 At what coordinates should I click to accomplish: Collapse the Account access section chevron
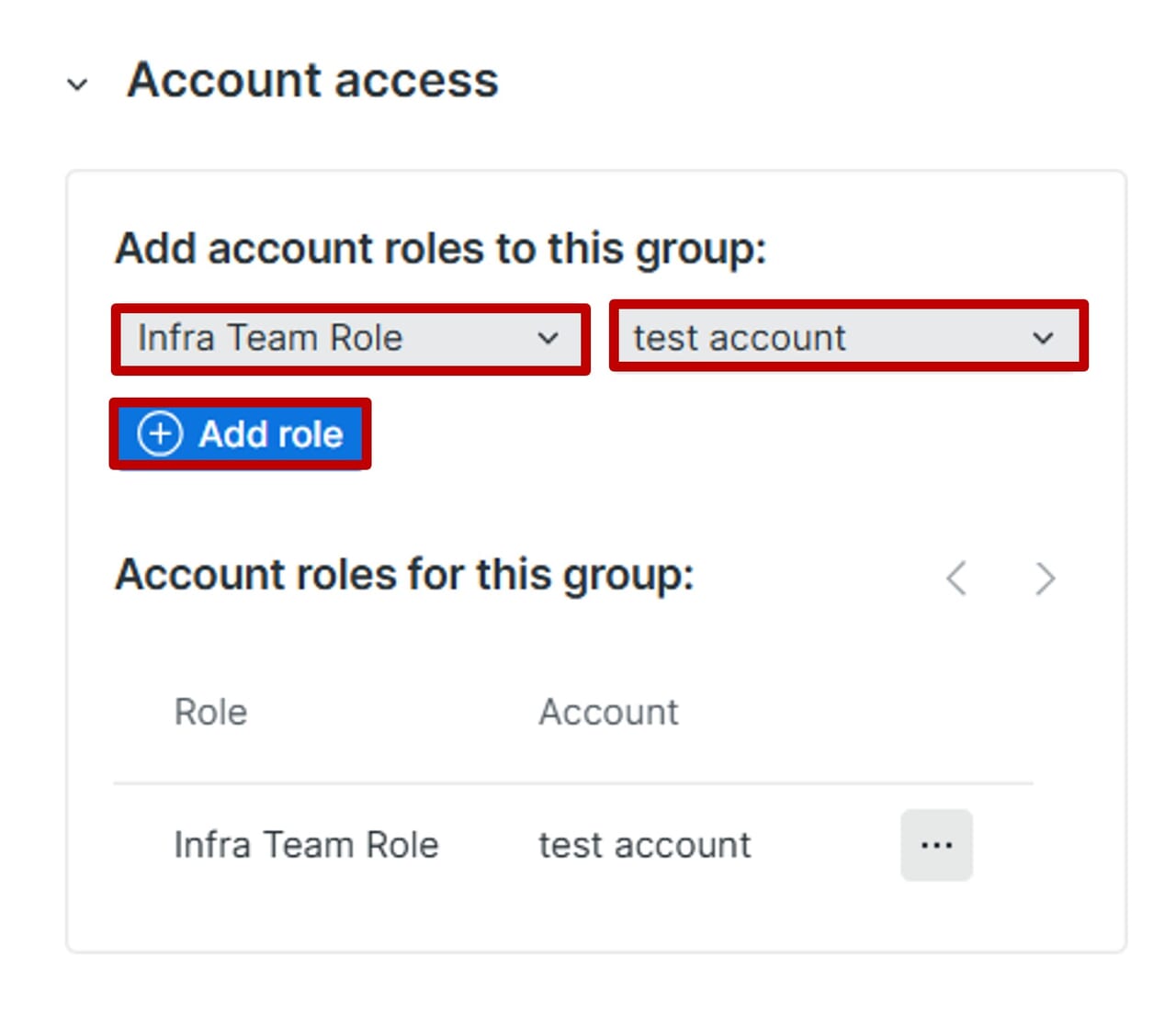pos(77,84)
